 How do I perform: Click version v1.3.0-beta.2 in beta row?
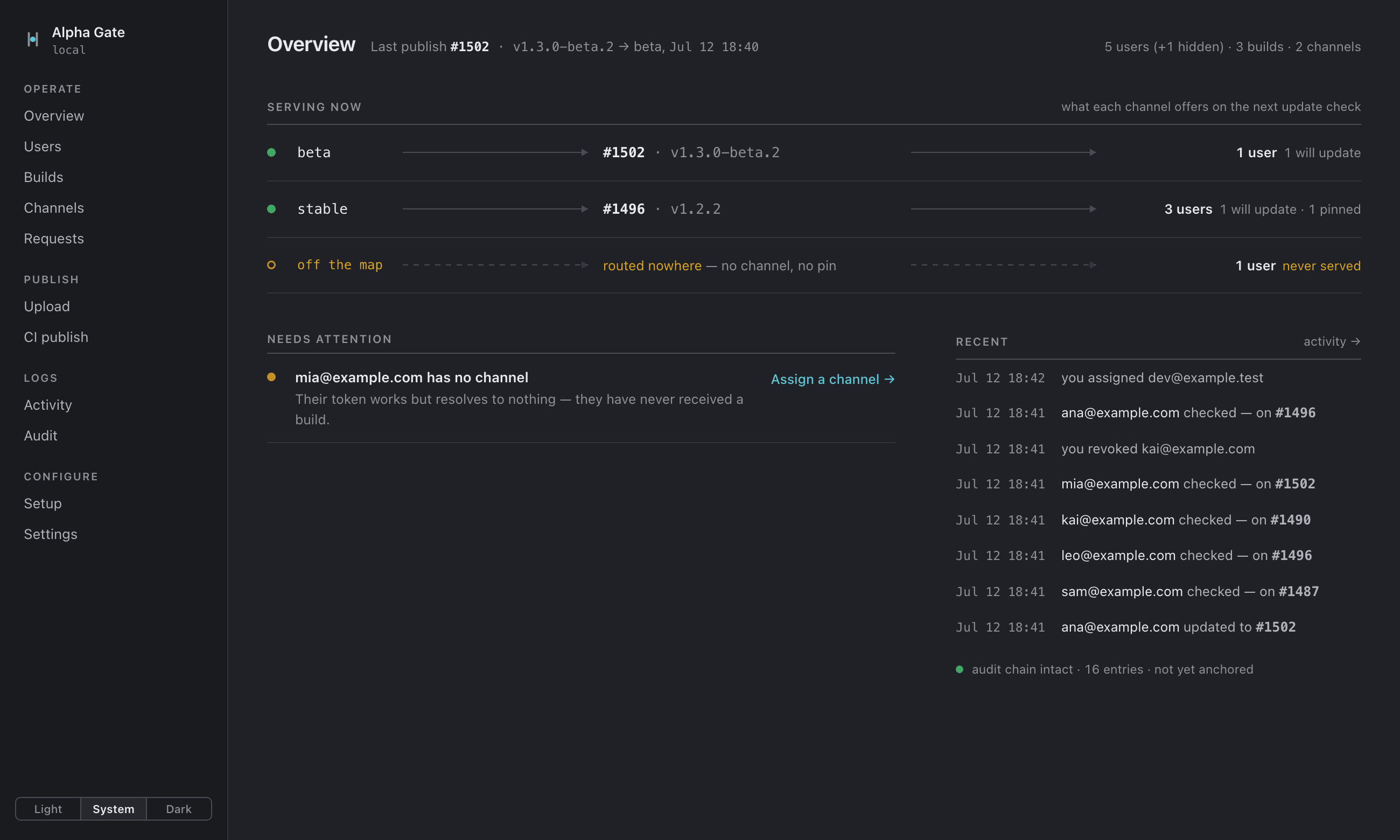click(x=725, y=152)
